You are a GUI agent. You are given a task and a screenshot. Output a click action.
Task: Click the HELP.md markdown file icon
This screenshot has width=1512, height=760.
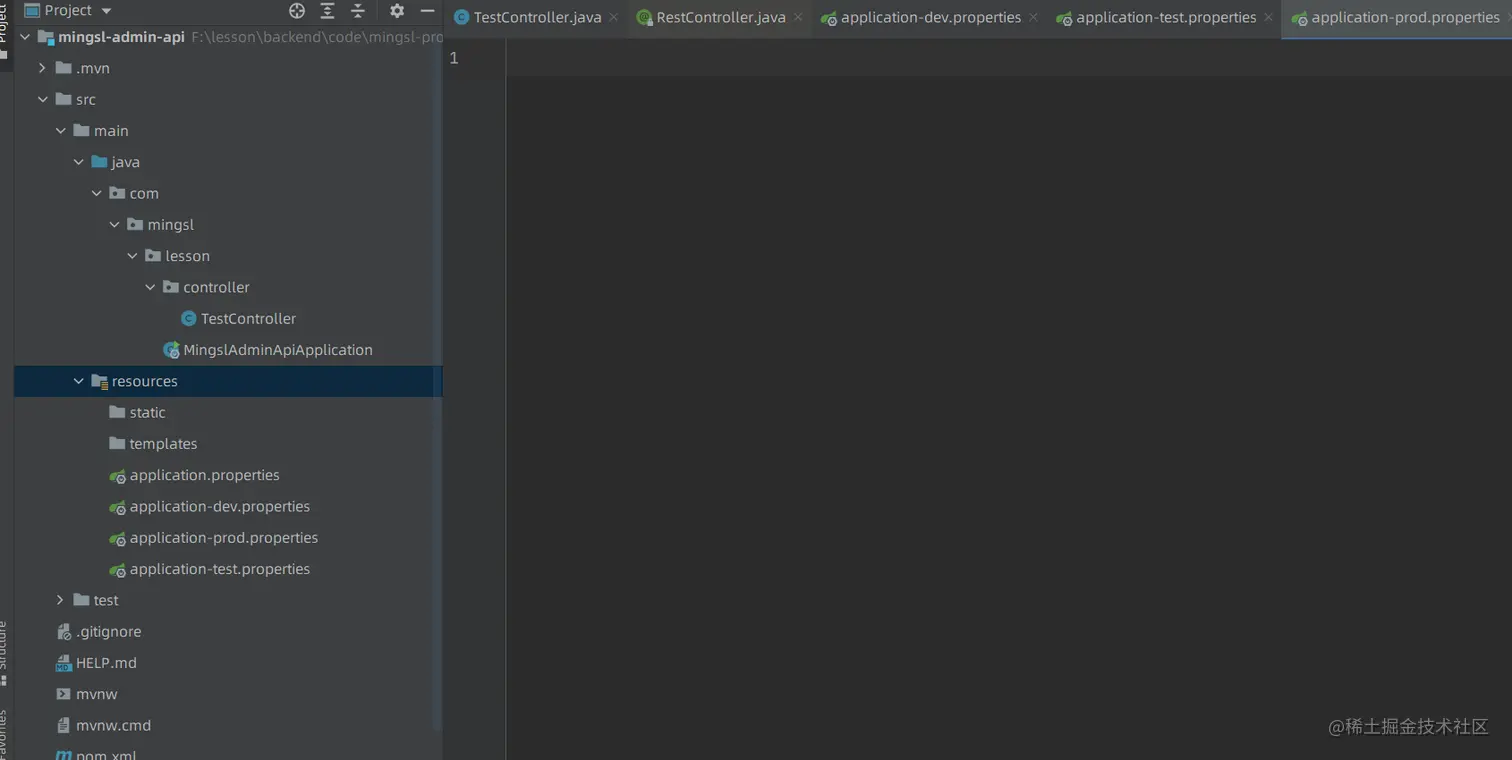point(64,663)
